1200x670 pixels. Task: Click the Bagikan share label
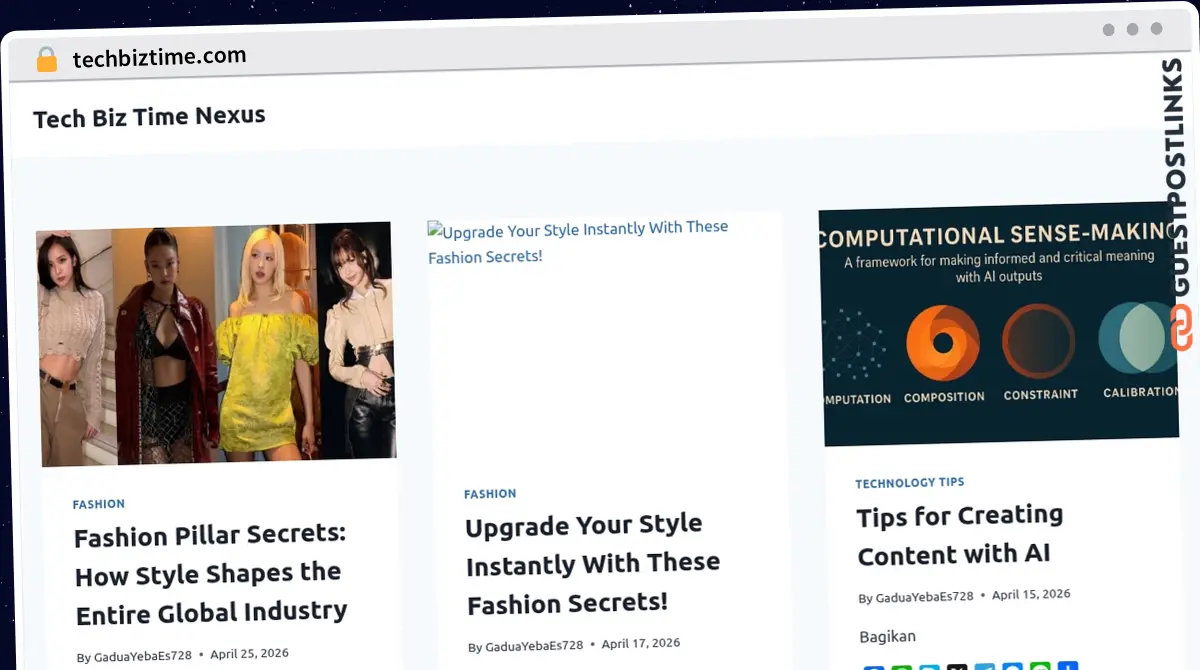tap(887, 636)
